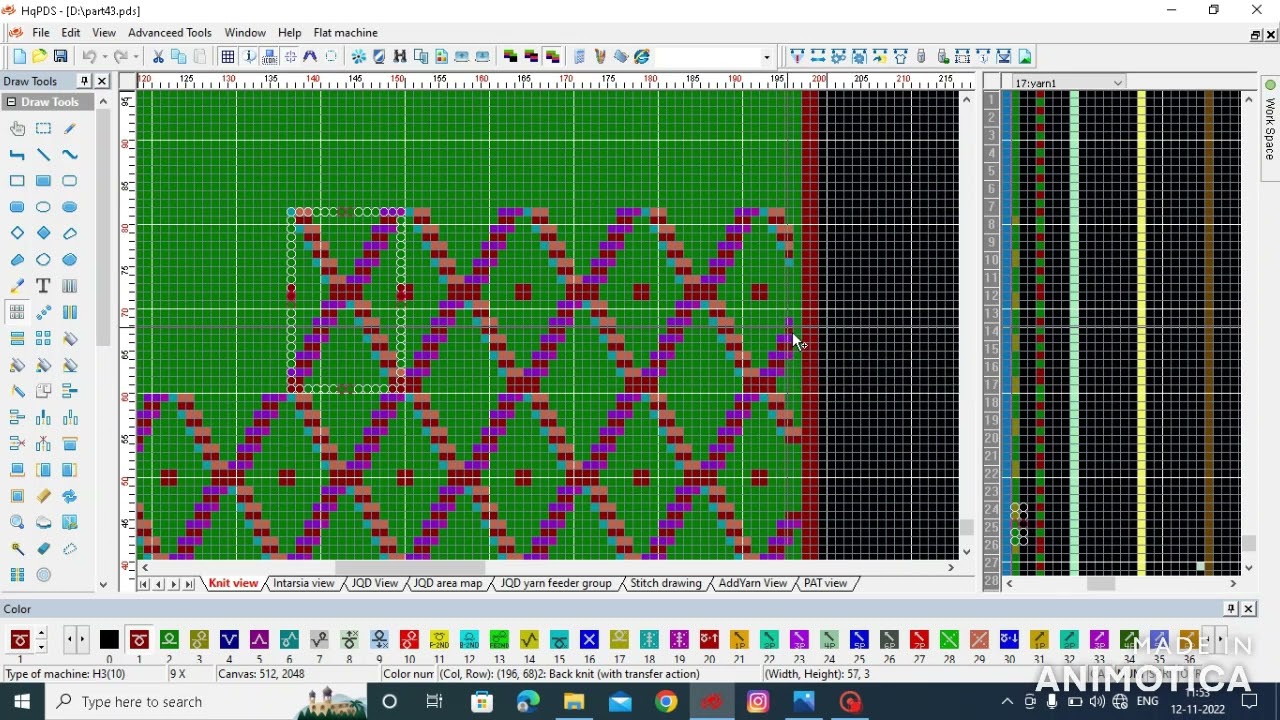Click the Redo arrow icon
Image resolution: width=1280 pixels, height=720 pixels.
click(121, 57)
